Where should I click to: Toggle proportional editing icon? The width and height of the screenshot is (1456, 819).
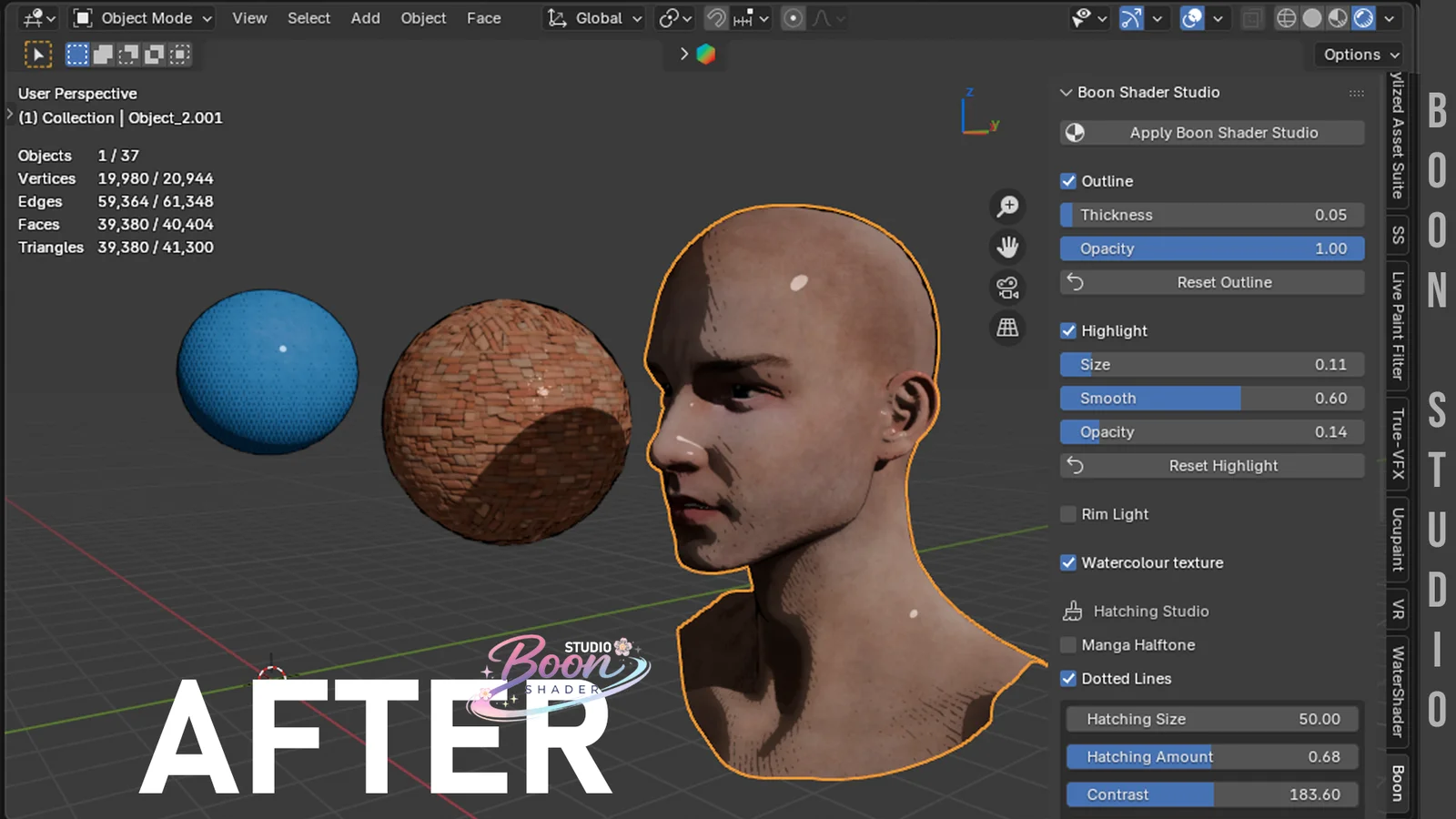792,18
